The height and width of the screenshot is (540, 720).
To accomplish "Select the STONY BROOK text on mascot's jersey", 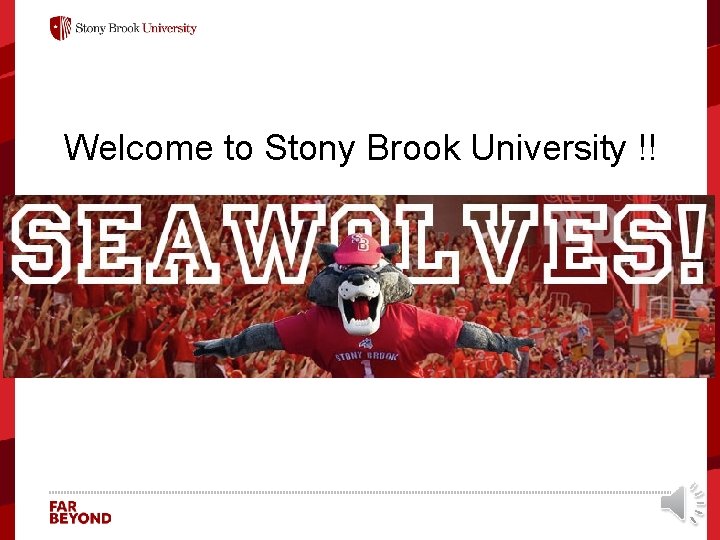I will point(366,356).
